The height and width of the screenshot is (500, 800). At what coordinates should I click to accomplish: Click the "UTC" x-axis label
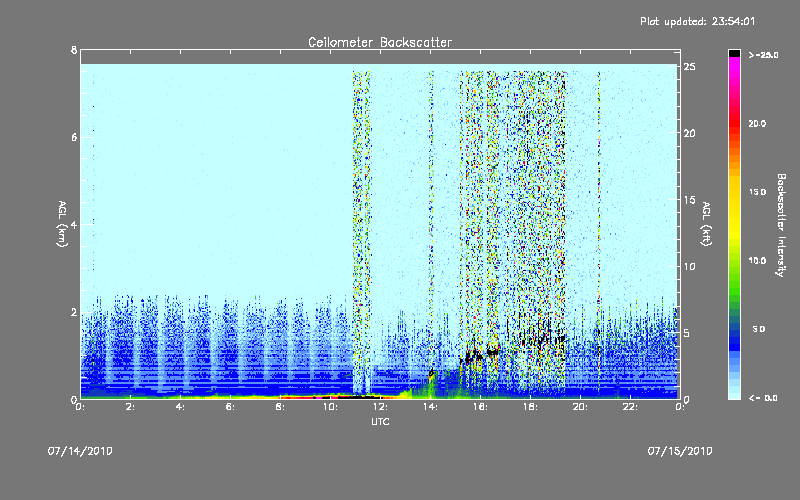click(x=380, y=421)
